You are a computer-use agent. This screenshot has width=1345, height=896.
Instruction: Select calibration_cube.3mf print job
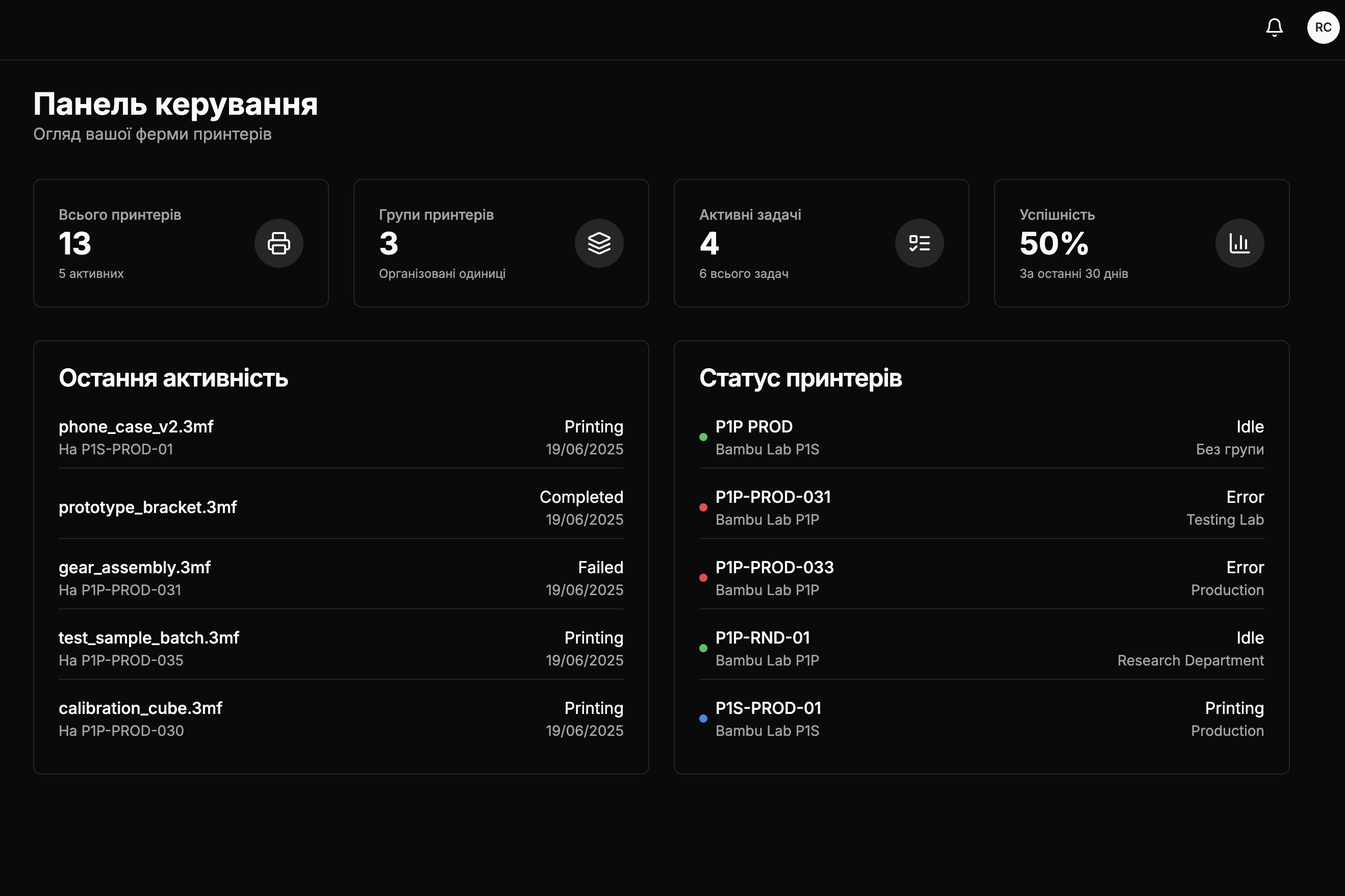pos(141,708)
